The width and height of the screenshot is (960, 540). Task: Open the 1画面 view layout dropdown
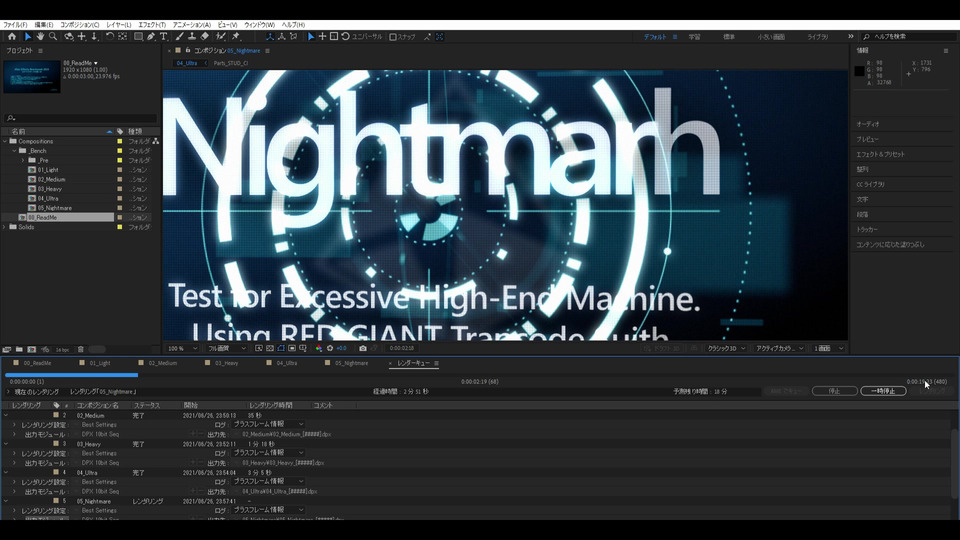[x=828, y=348]
